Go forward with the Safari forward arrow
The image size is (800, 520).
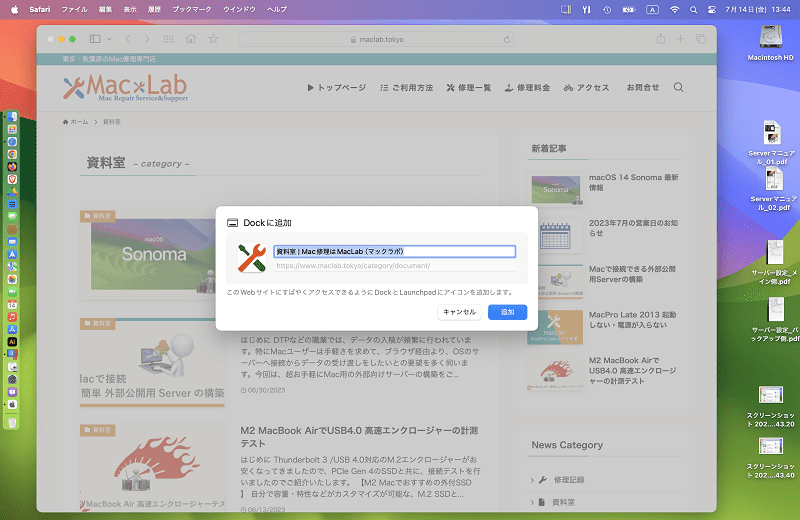click(x=147, y=39)
